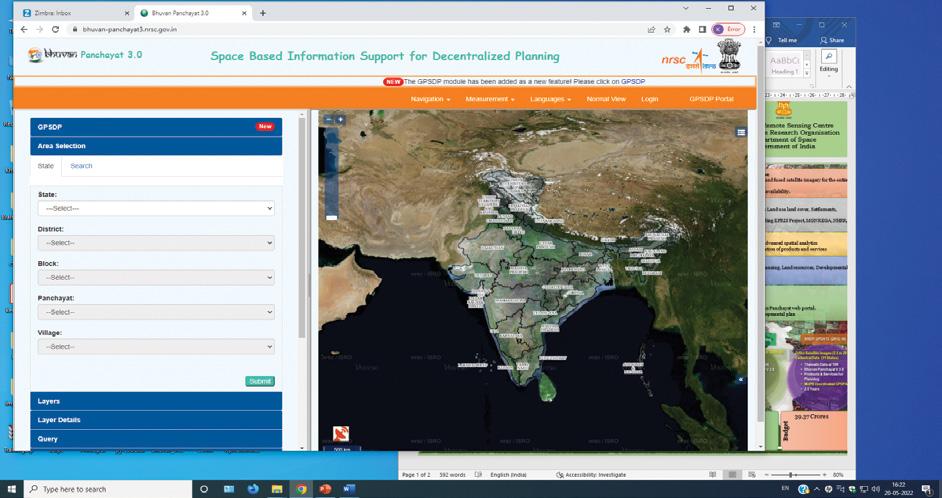This screenshot has width=942, height=498.
Task: Open the Measurement dropdown menu
Action: click(490, 99)
